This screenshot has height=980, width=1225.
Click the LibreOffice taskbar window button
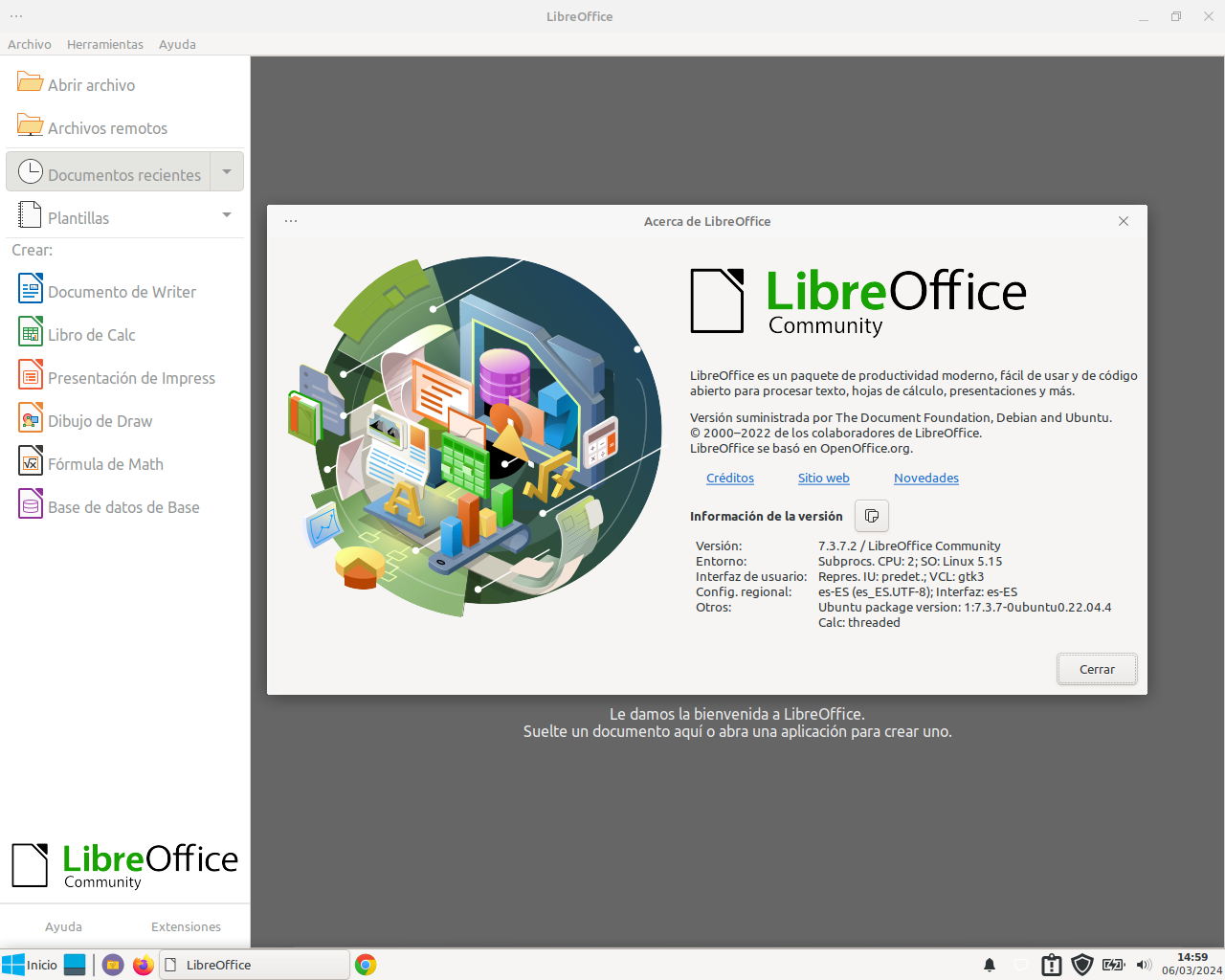click(255, 965)
